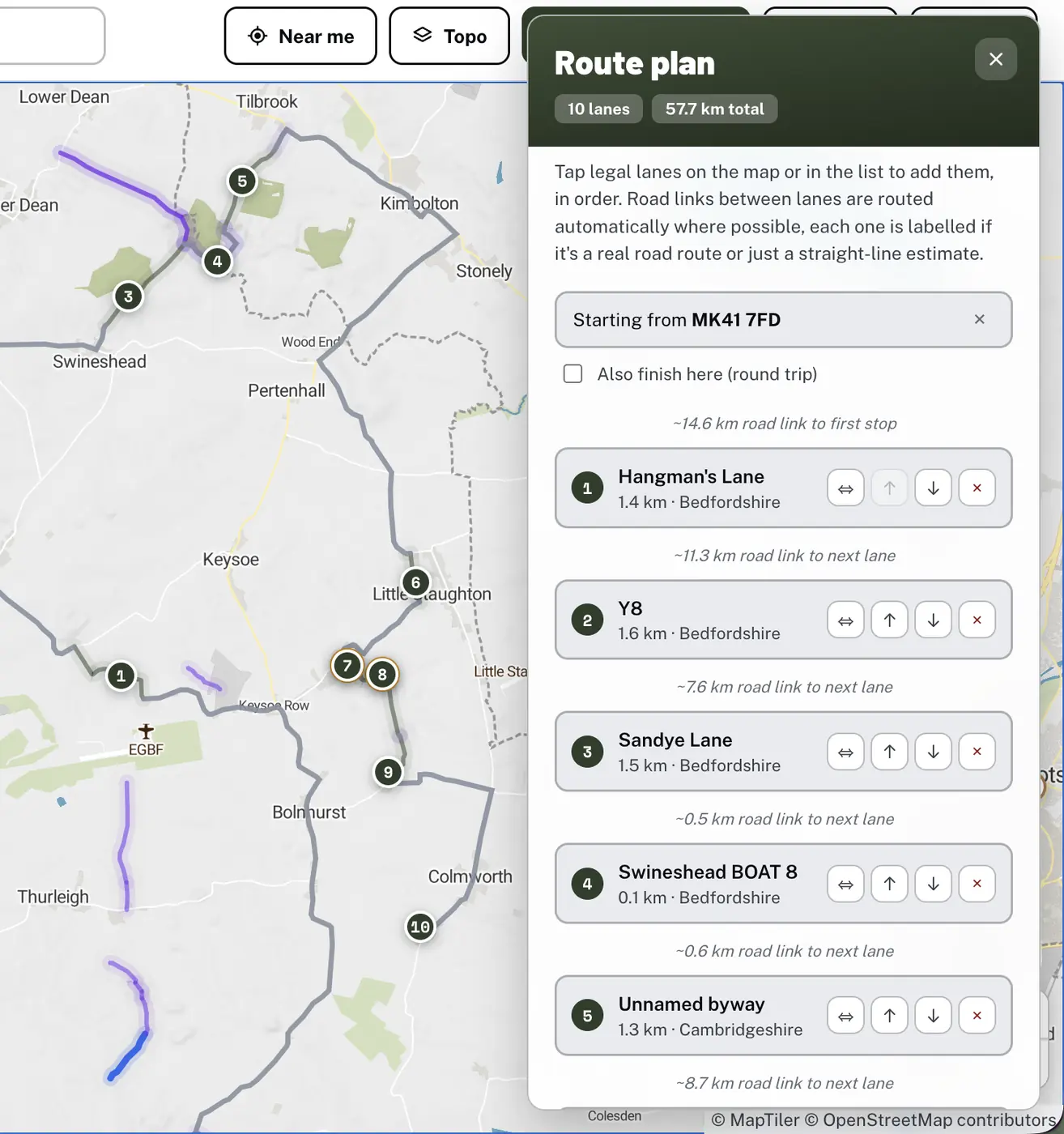Select map marker 9 near Bolnhurst
This screenshot has height=1134, width=1064.
[388, 773]
